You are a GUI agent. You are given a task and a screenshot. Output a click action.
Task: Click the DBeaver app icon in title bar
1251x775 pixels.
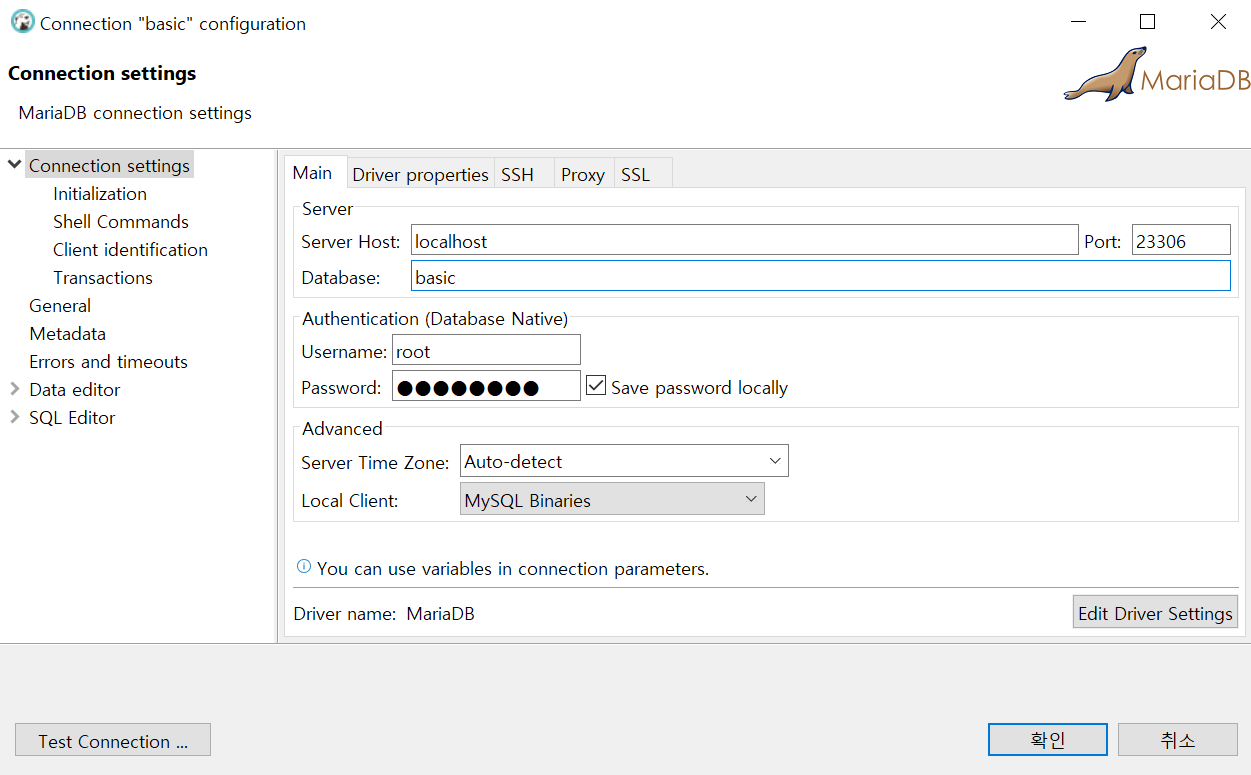pyautogui.click(x=22, y=22)
